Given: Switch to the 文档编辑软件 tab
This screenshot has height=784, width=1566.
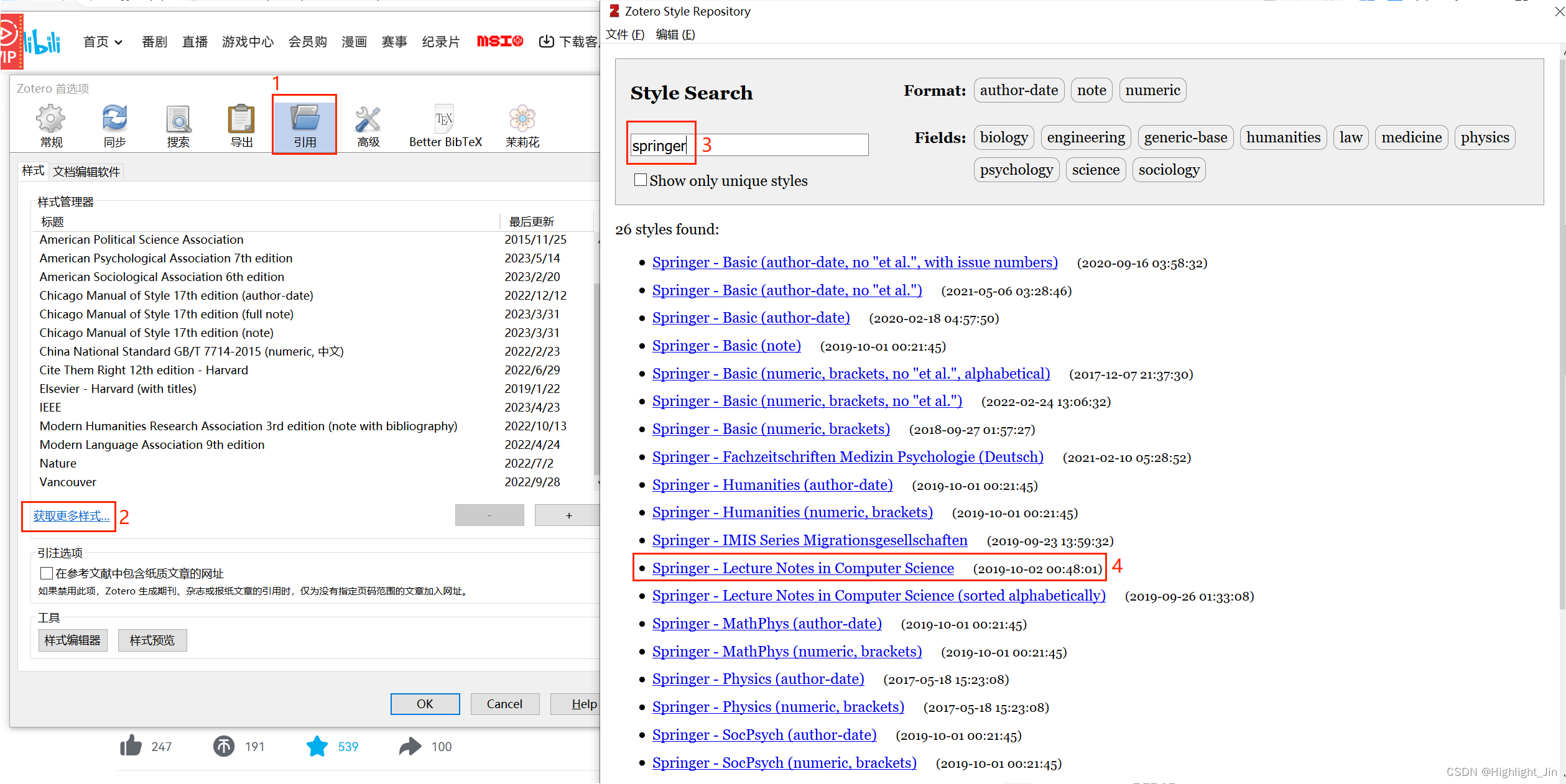Looking at the screenshot, I should pos(86,172).
